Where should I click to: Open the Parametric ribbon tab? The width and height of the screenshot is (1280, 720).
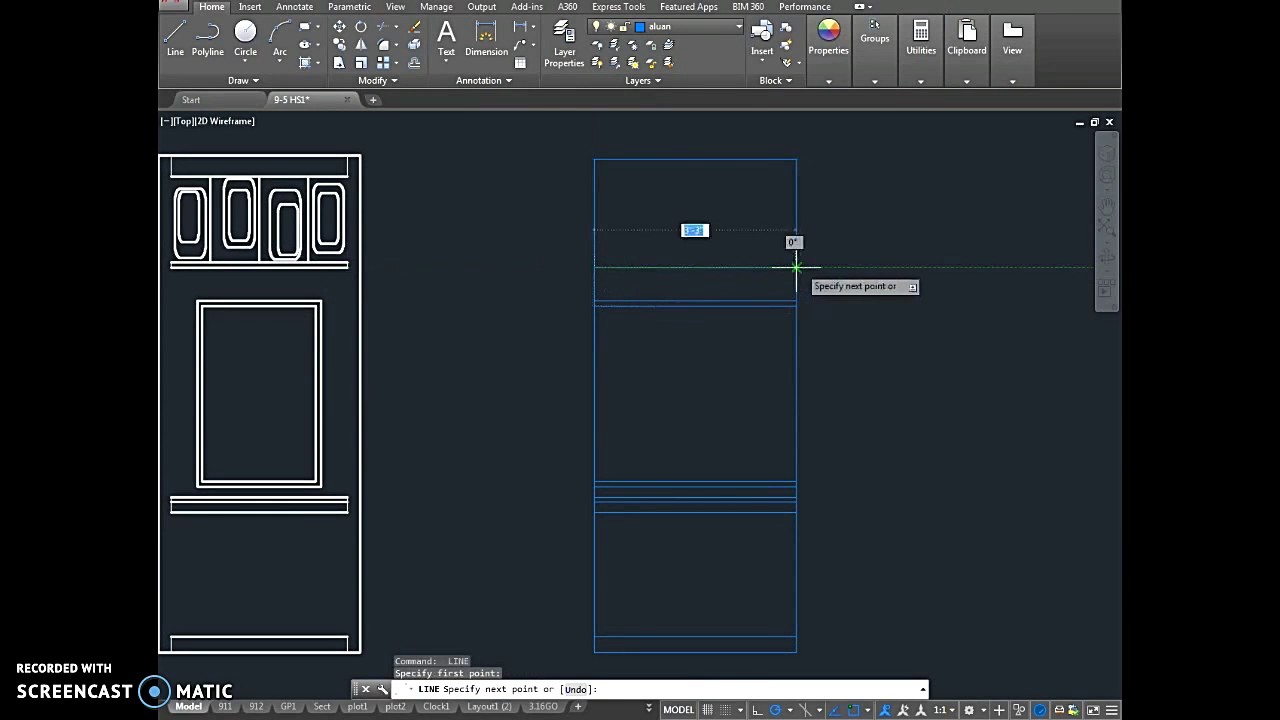[x=349, y=7]
